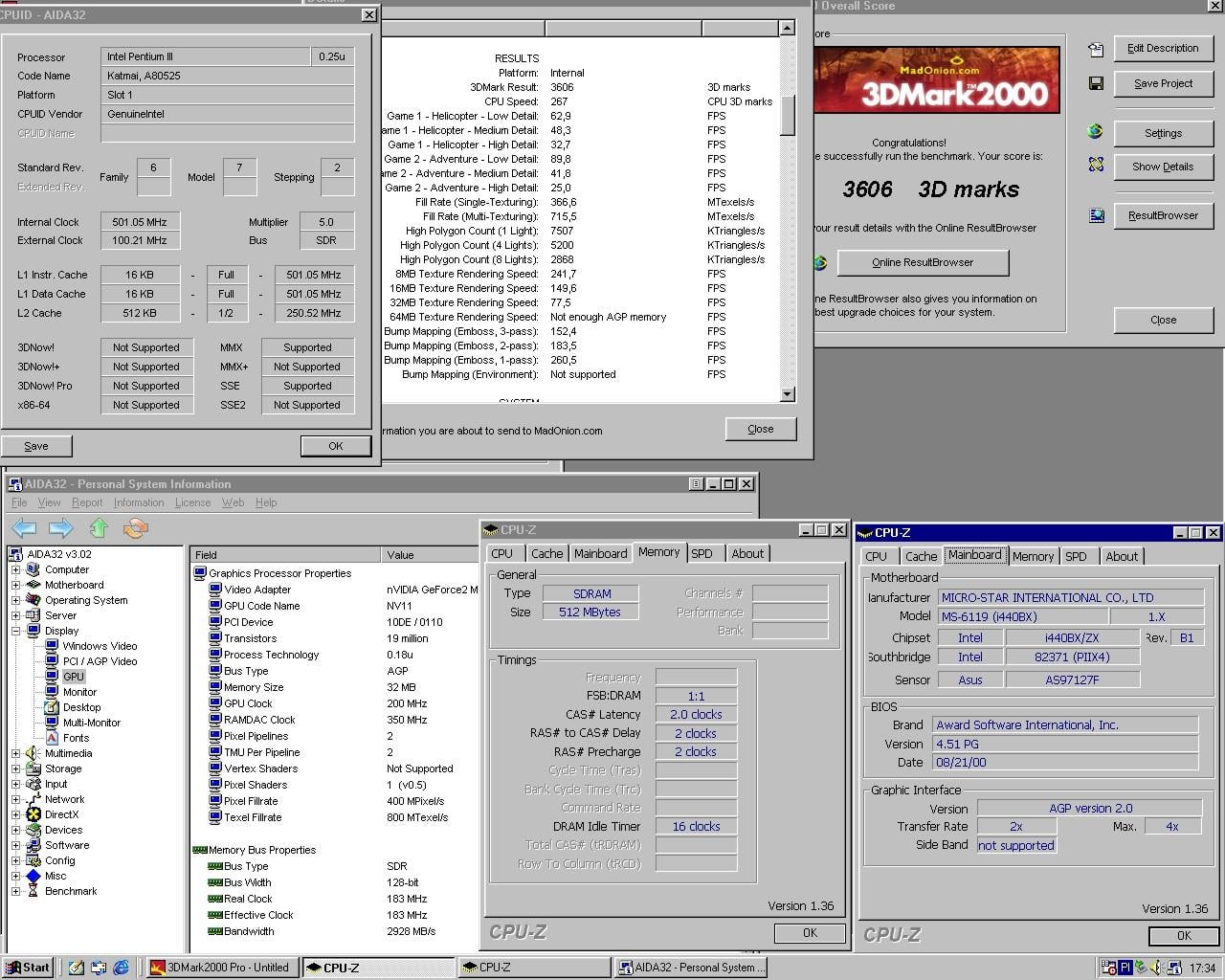The height and width of the screenshot is (980, 1225).
Task: Click the Online ResultBrowser button
Action: click(922, 262)
